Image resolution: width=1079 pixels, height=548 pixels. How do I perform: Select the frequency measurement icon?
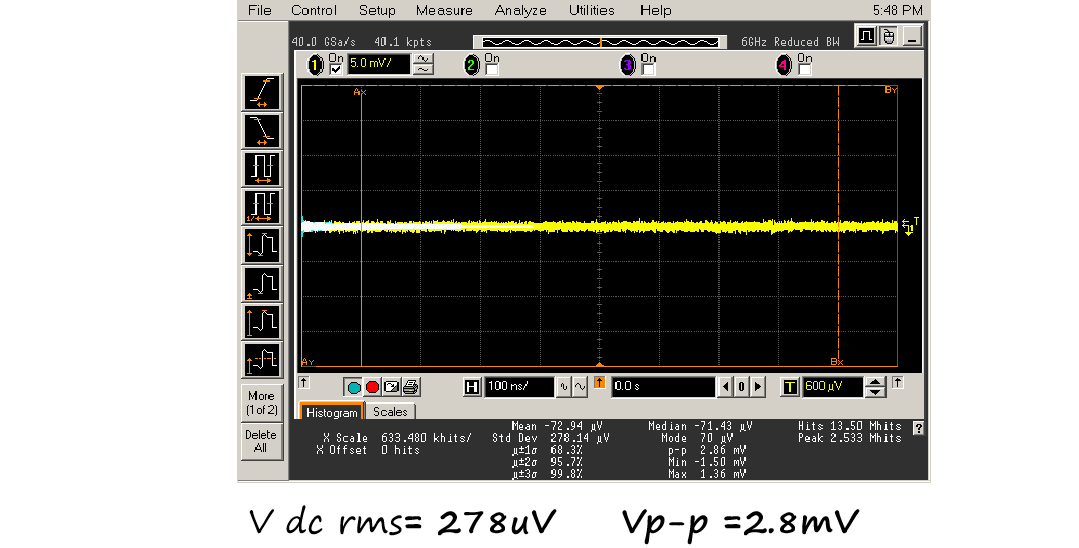(x=262, y=208)
